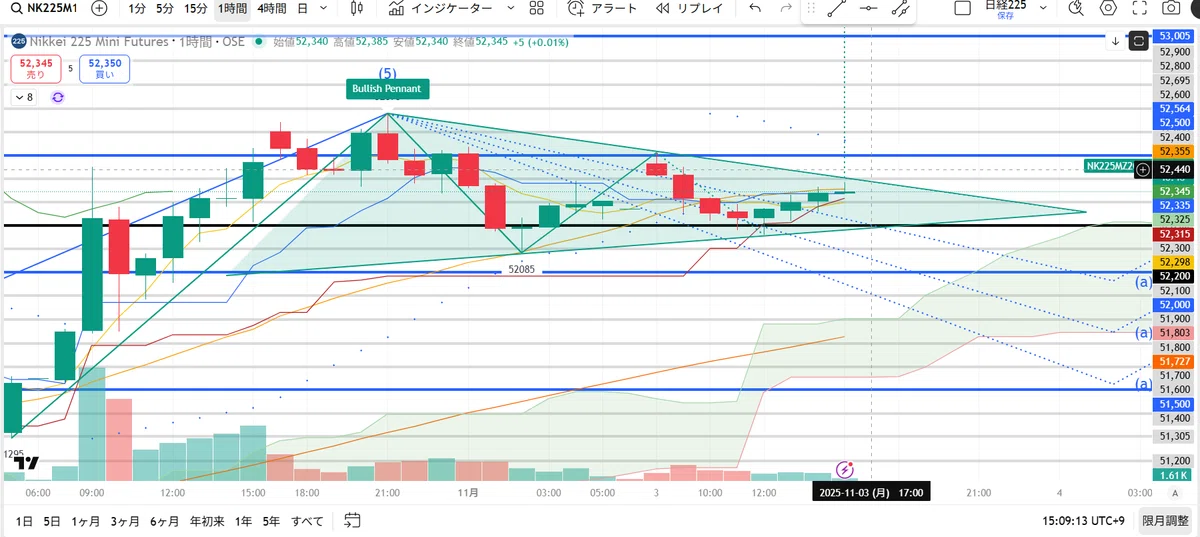This screenshot has height=537, width=1200.
Task: Click the 53,005 price label
Action: pos(1173,36)
